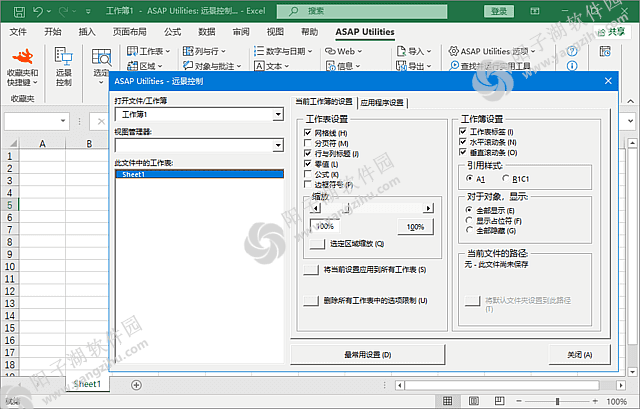The image size is (640, 409).
Task: Click the 100% zoom reset button
Action: (x=415, y=227)
